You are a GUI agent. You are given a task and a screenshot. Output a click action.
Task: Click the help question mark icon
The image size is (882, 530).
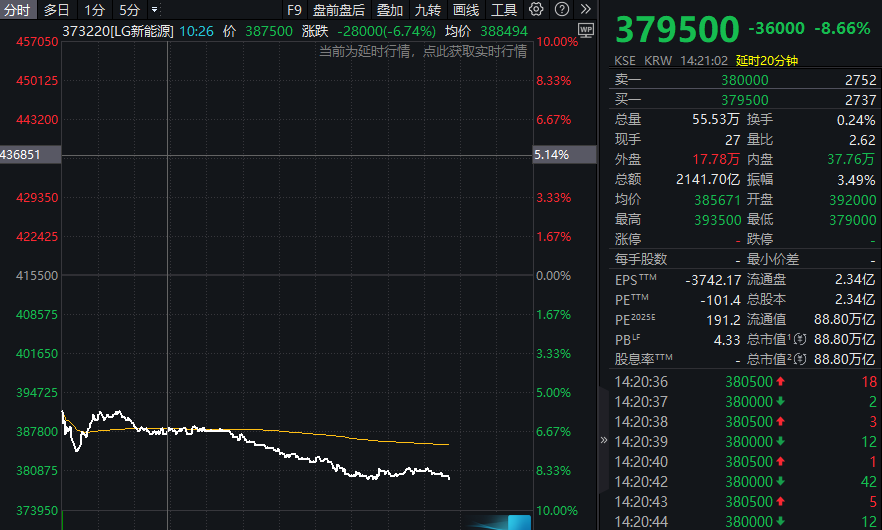pyautogui.click(x=561, y=10)
